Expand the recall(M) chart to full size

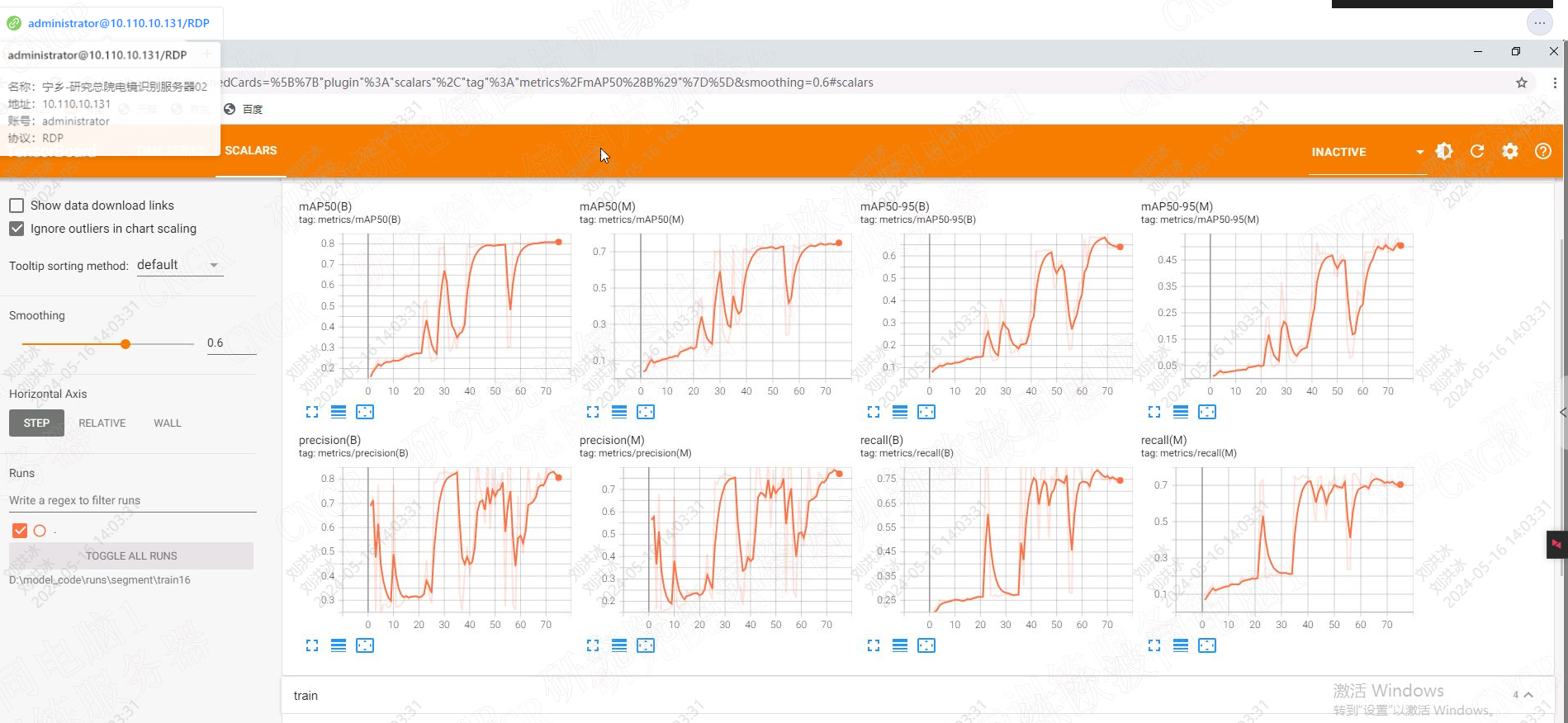(1154, 645)
